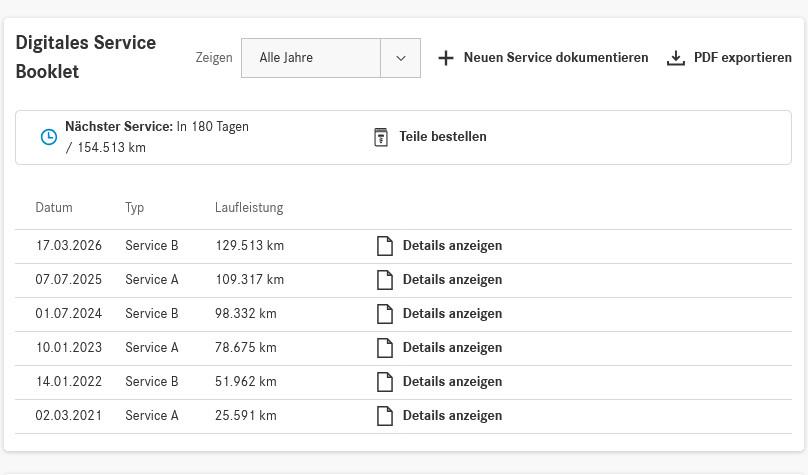
Task: Click the Teile bestellen parts icon
Action: [381, 137]
